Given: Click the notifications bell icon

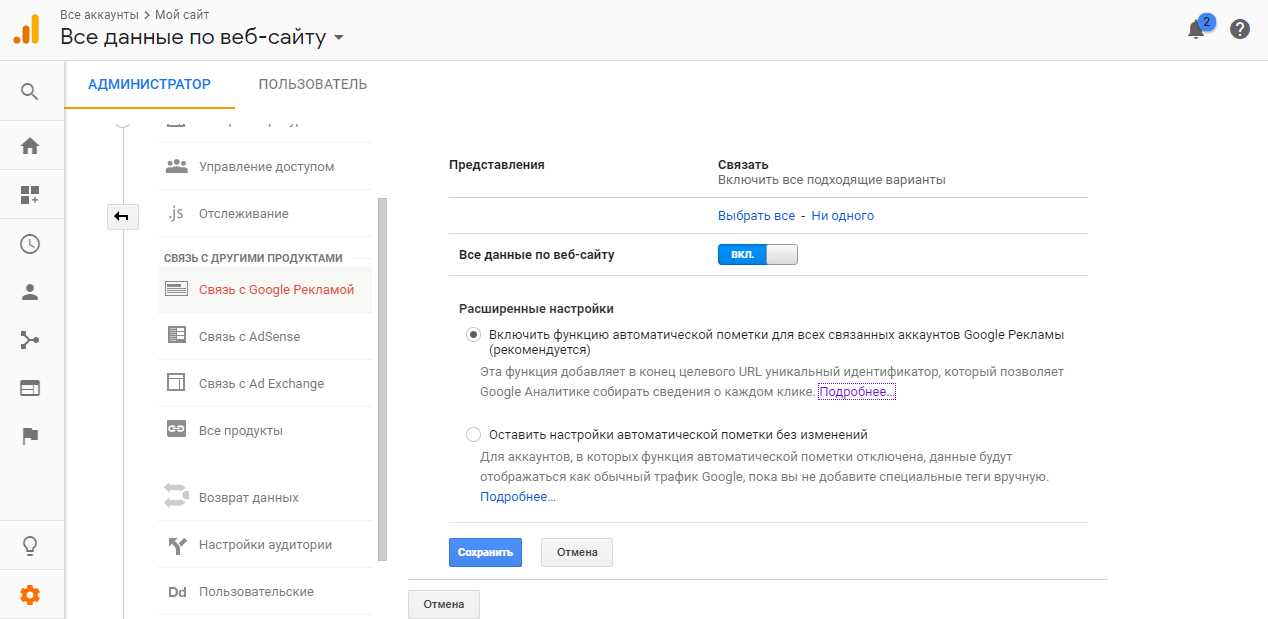Looking at the screenshot, I should pyautogui.click(x=1196, y=29).
